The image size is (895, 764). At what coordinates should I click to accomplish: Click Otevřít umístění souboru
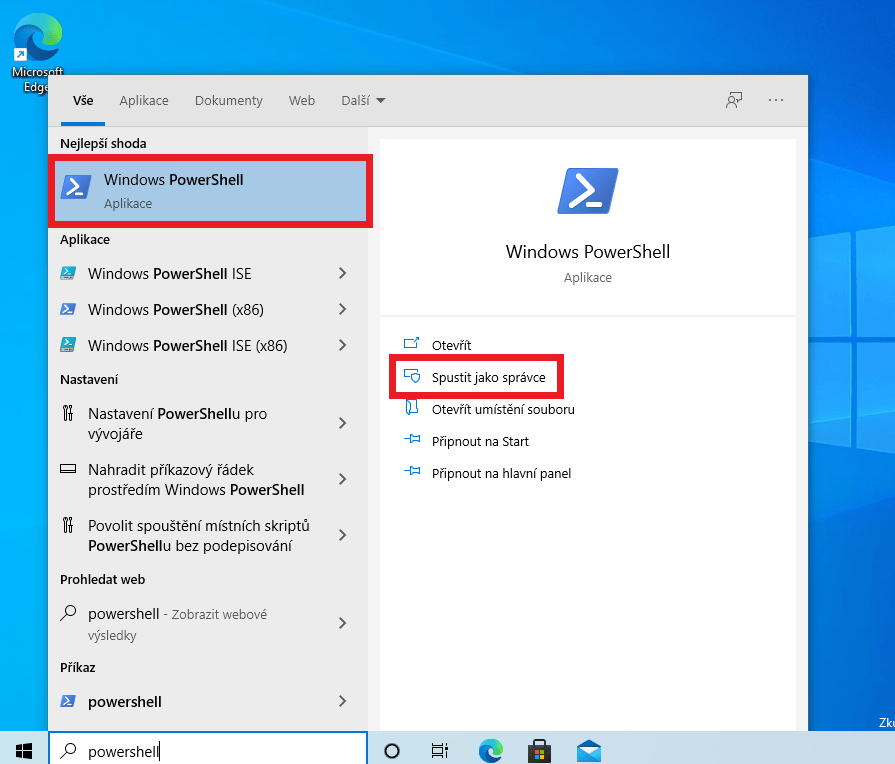coord(502,409)
